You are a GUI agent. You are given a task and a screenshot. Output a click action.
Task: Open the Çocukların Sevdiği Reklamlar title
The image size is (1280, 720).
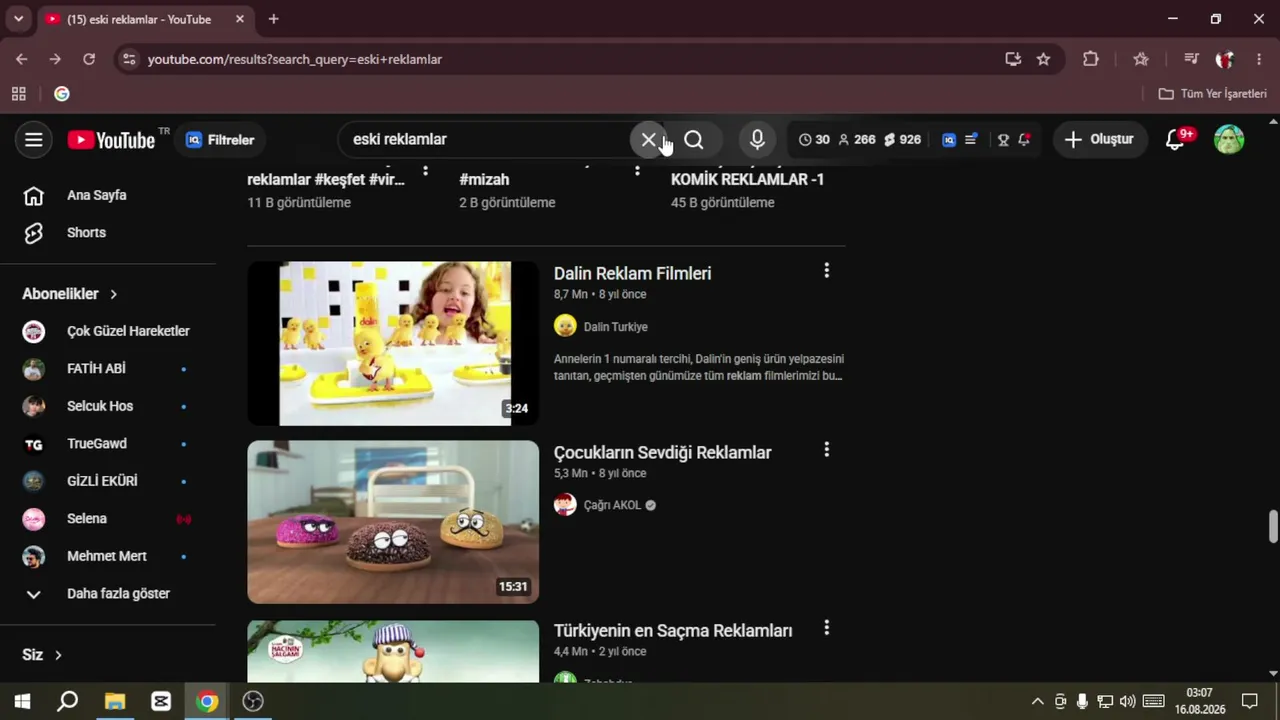coord(663,452)
